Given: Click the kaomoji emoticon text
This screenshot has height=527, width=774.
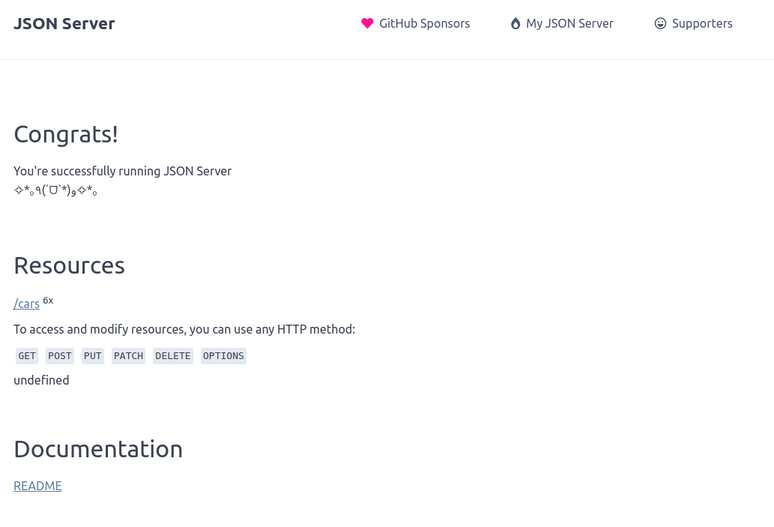Looking at the screenshot, I should click(x=55, y=190).
